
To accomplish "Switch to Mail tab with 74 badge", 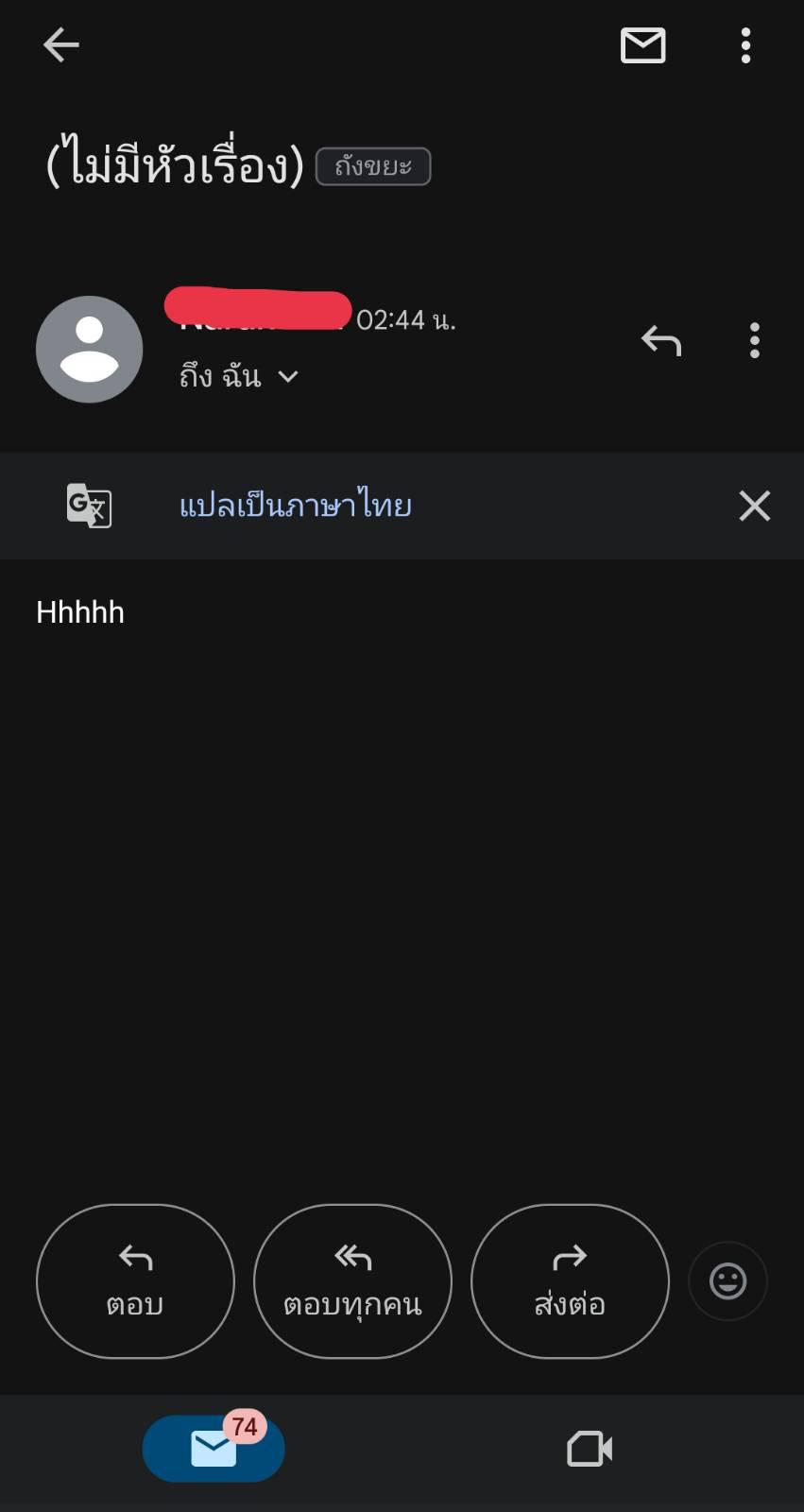I will pyautogui.click(x=214, y=1448).
